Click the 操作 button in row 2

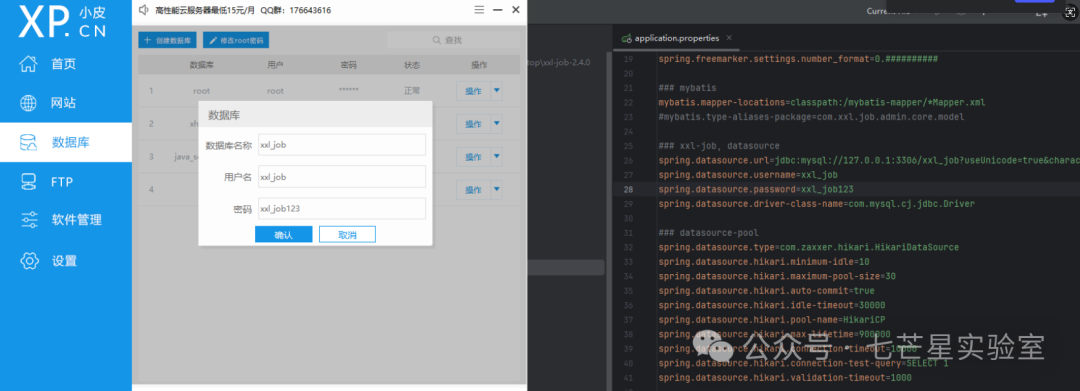coord(473,124)
